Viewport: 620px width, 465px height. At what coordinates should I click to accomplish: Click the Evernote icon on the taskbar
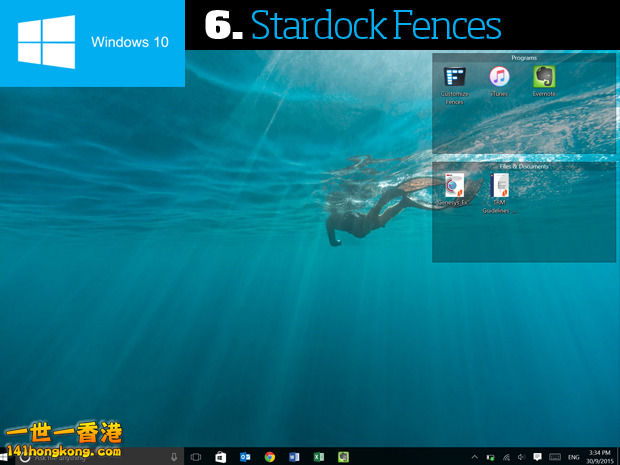tap(344, 457)
